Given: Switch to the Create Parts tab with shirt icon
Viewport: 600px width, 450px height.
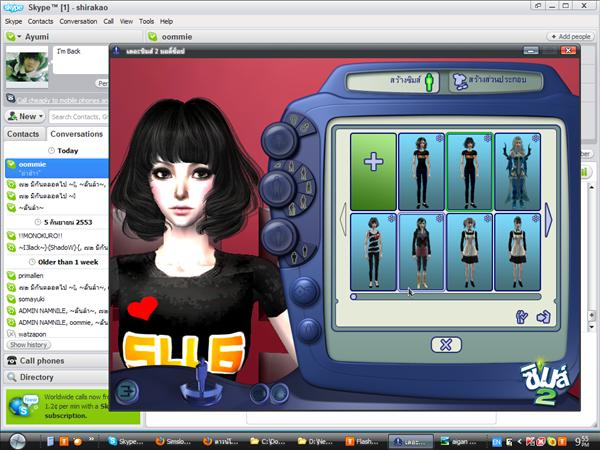Looking at the screenshot, I should pos(495,82).
